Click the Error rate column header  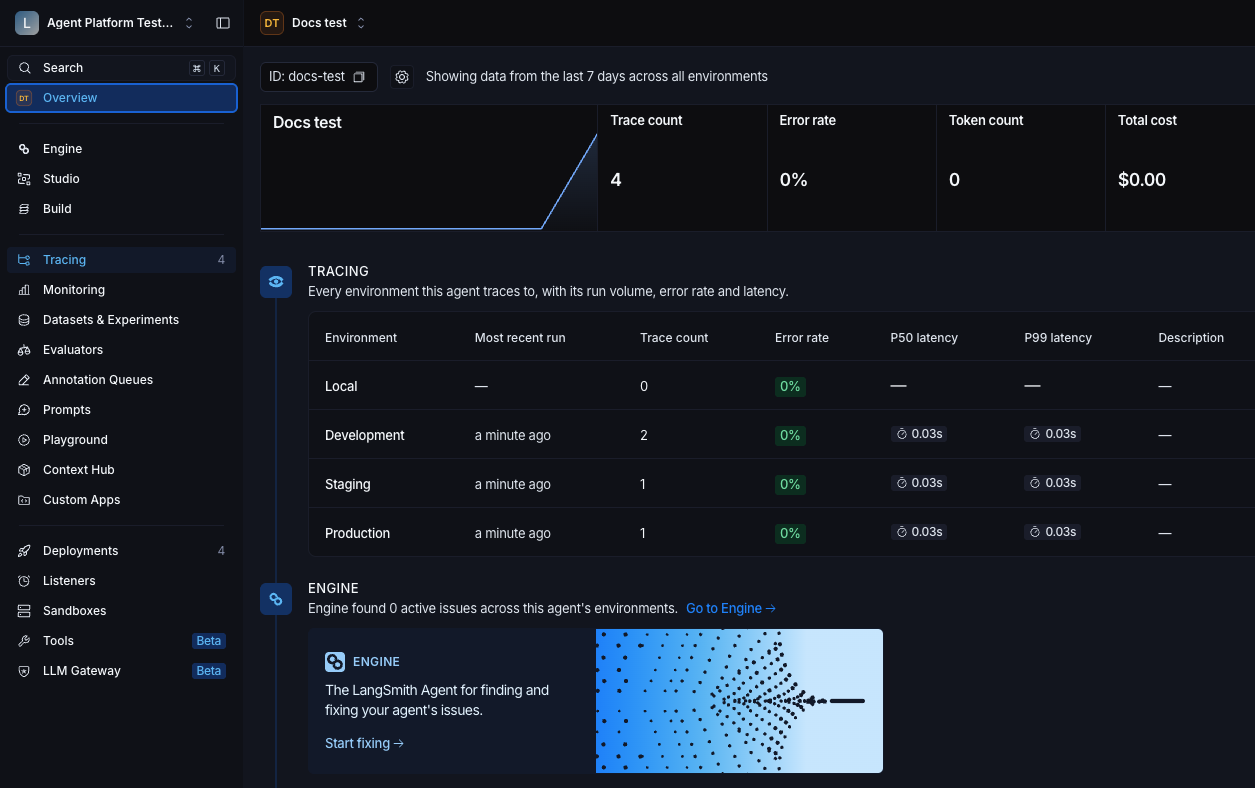pos(802,338)
